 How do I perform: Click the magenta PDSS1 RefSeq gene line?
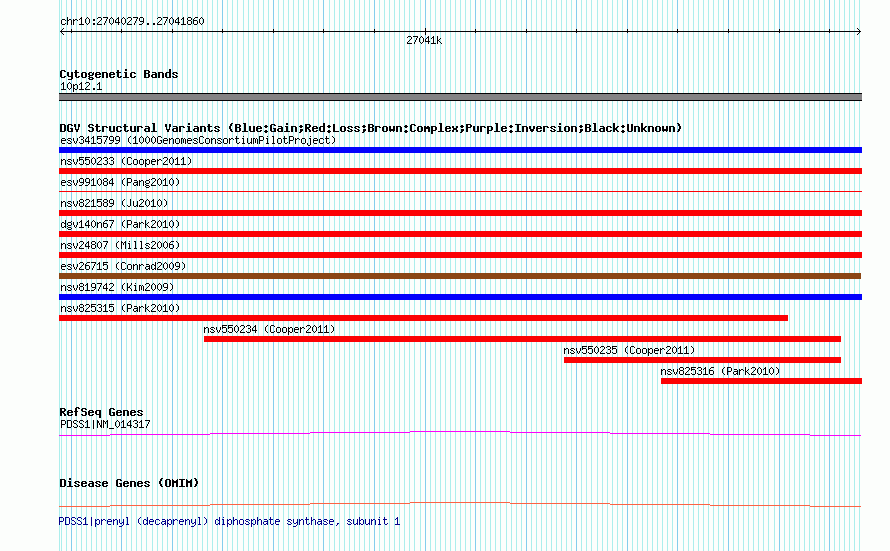tap(460, 434)
